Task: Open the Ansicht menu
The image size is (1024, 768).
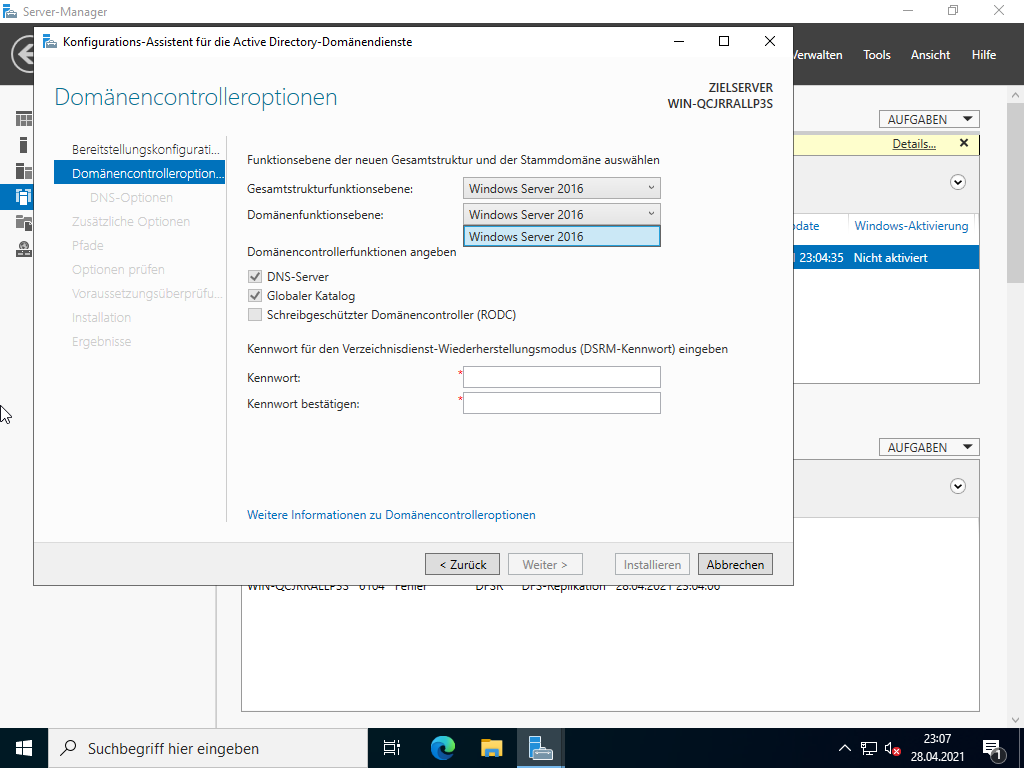Action: coord(930,55)
